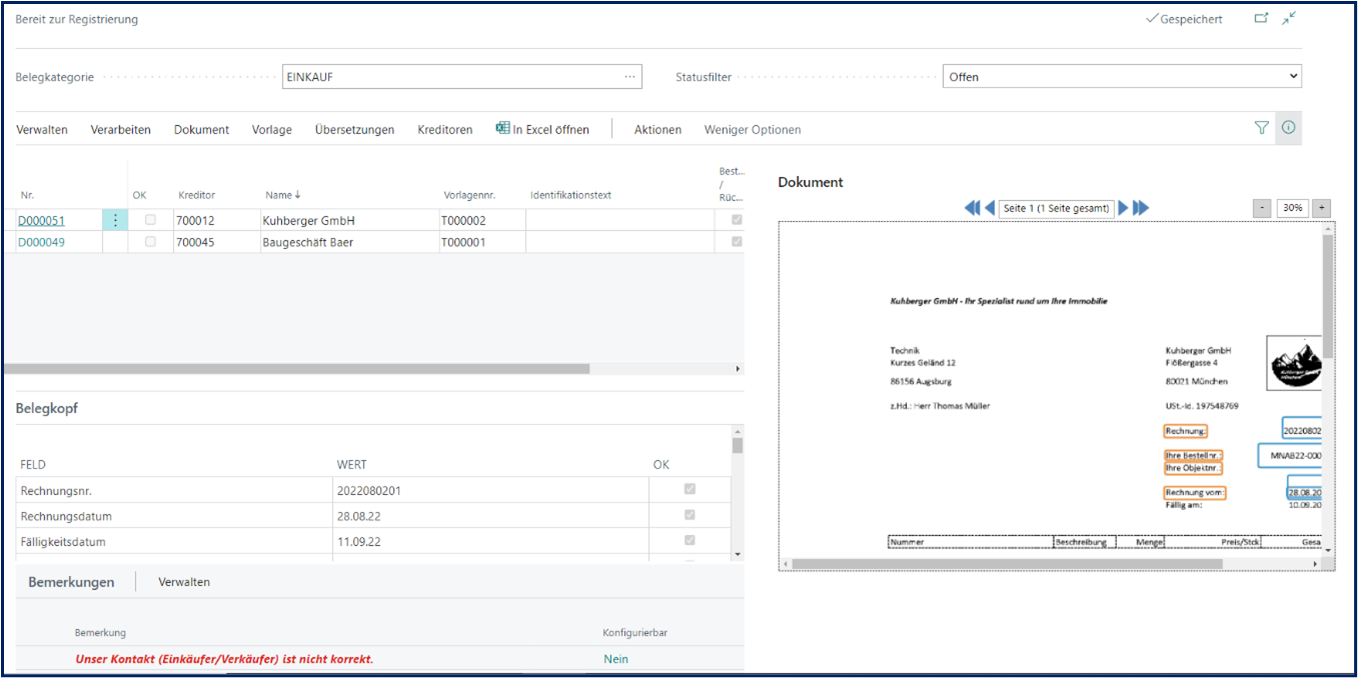Expand the Statusfilter dropdown

click(x=1293, y=77)
